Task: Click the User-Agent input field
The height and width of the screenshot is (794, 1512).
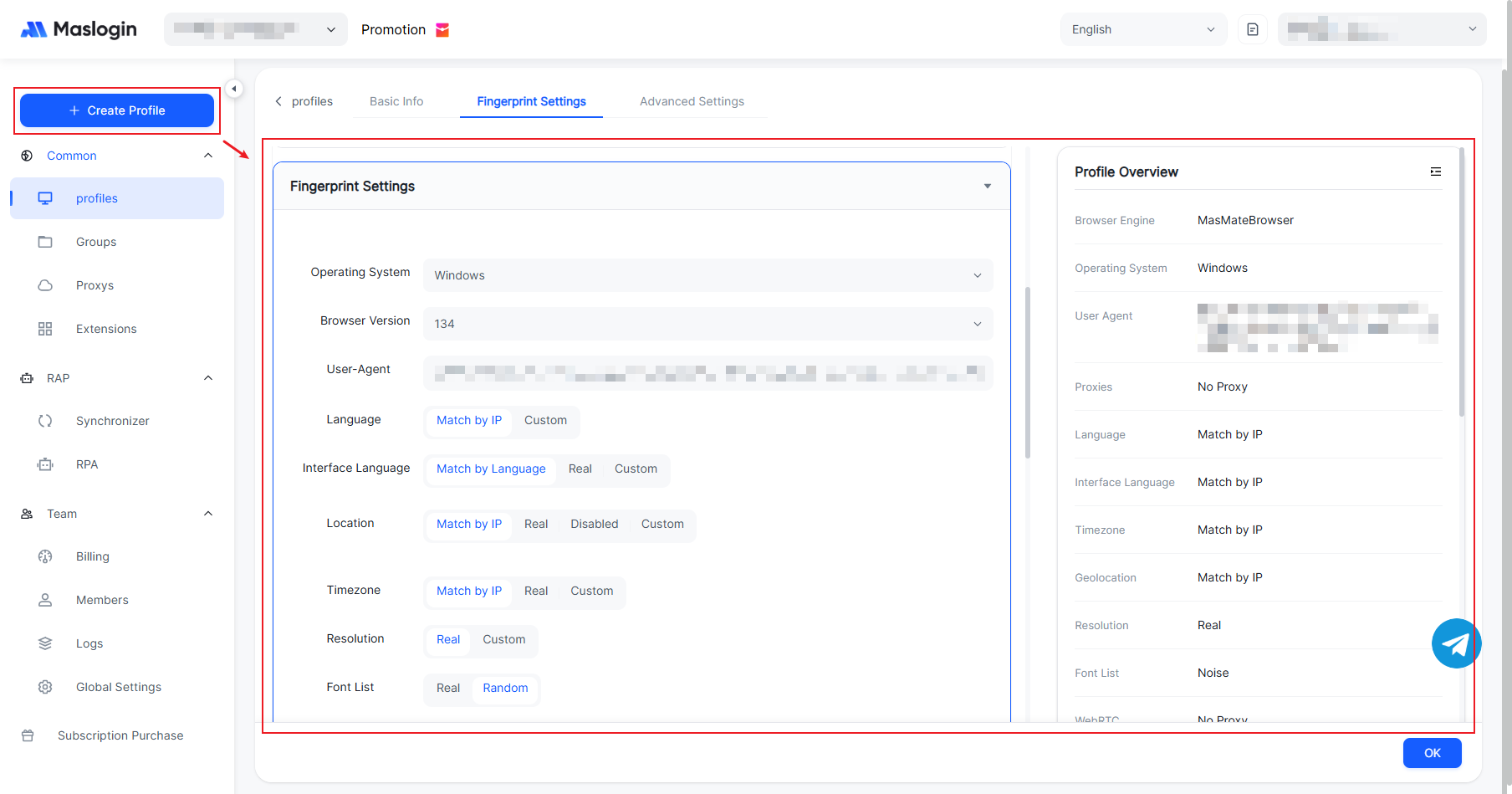Action: [707, 373]
